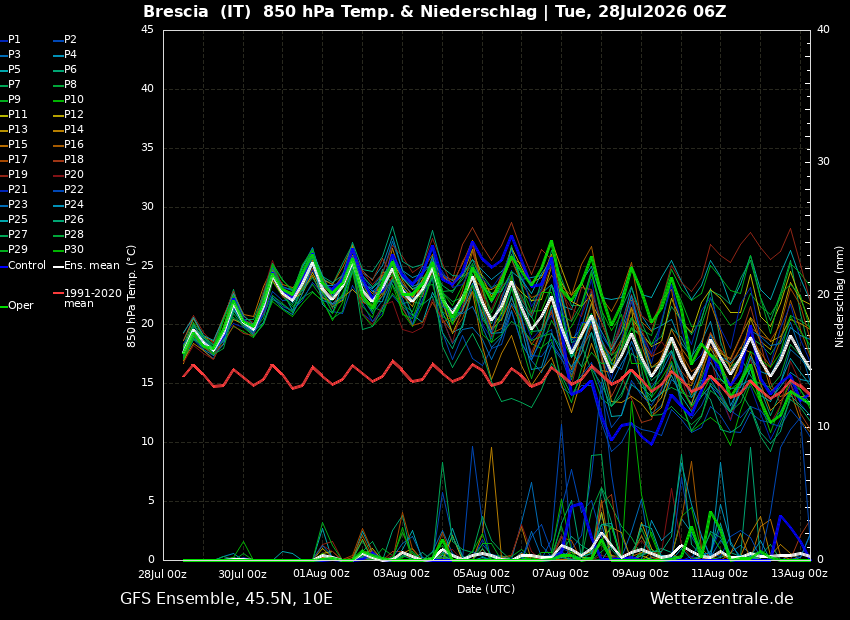Pick the P5 legend label
Image resolution: width=850 pixels, height=620 pixels.
(14, 69)
